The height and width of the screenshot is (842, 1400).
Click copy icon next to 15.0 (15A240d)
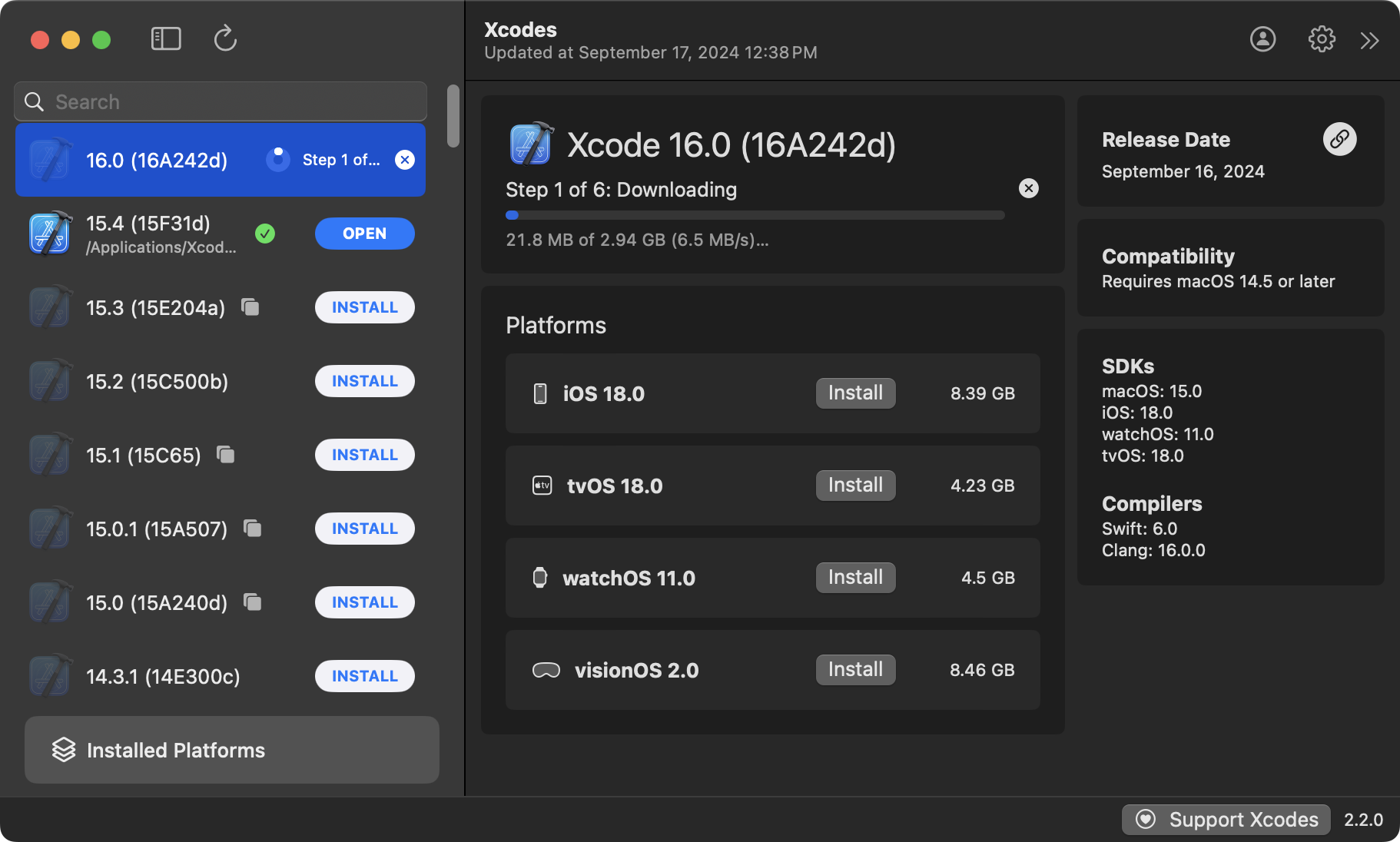pos(253,602)
